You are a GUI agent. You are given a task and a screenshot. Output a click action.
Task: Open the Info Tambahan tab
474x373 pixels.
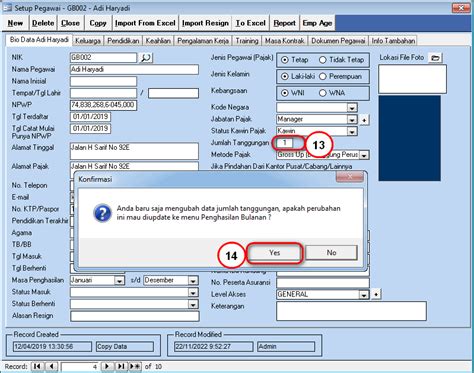click(393, 41)
